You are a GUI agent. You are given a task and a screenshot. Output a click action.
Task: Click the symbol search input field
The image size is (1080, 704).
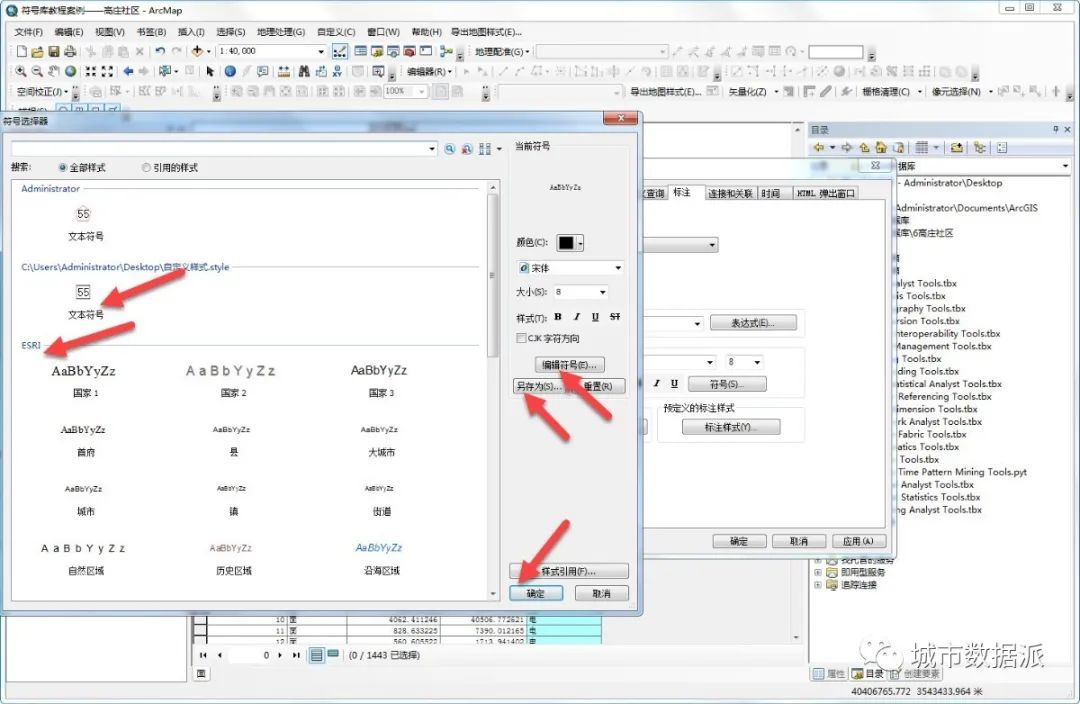pos(219,149)
